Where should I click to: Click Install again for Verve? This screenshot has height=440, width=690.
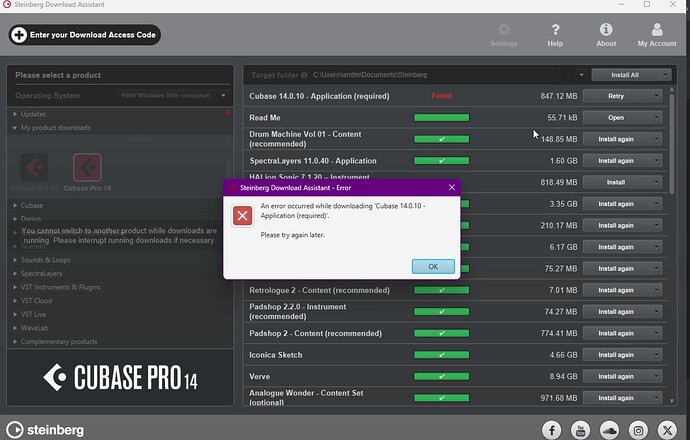click(x=616, y=376)
